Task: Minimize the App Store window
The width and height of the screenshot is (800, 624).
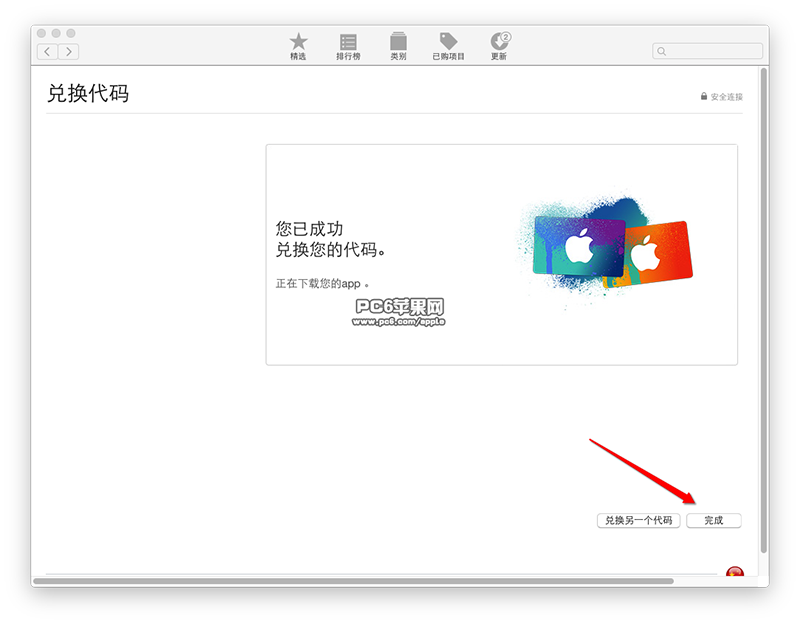Action: (56, 33)
